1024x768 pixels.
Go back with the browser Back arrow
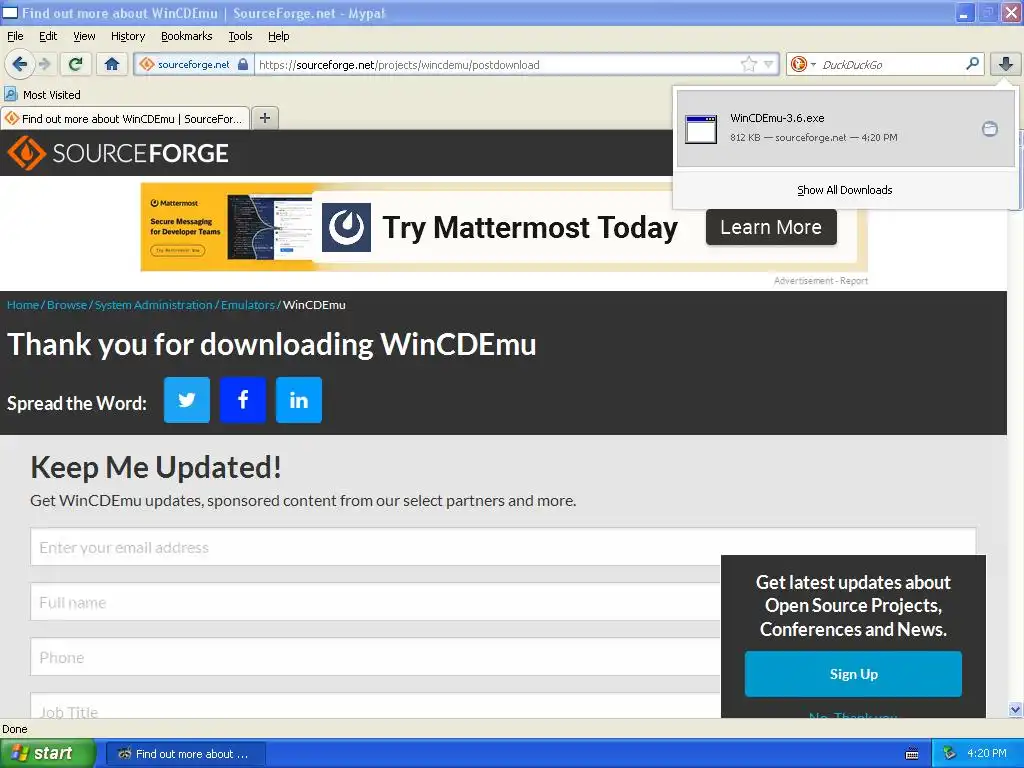click(19, 64)
